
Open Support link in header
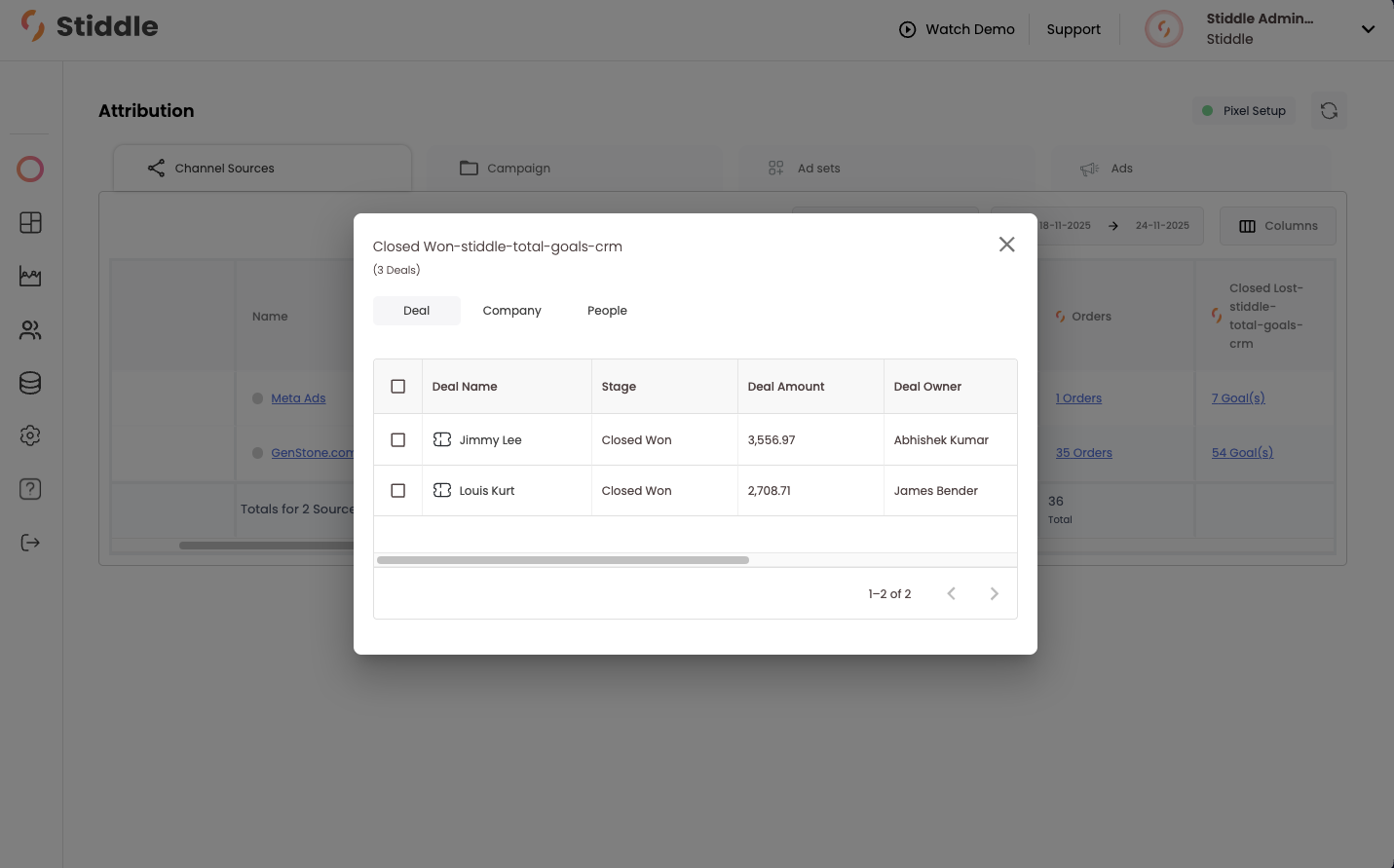[1074, 29]
